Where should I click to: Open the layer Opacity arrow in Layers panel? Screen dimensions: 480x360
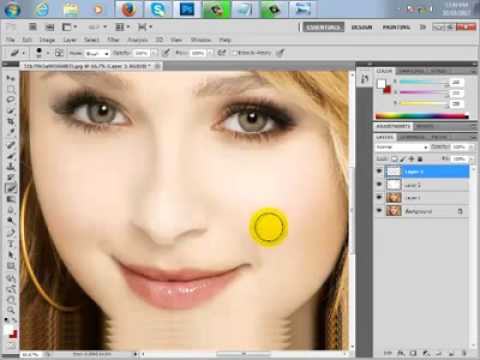tap(471, 147)
